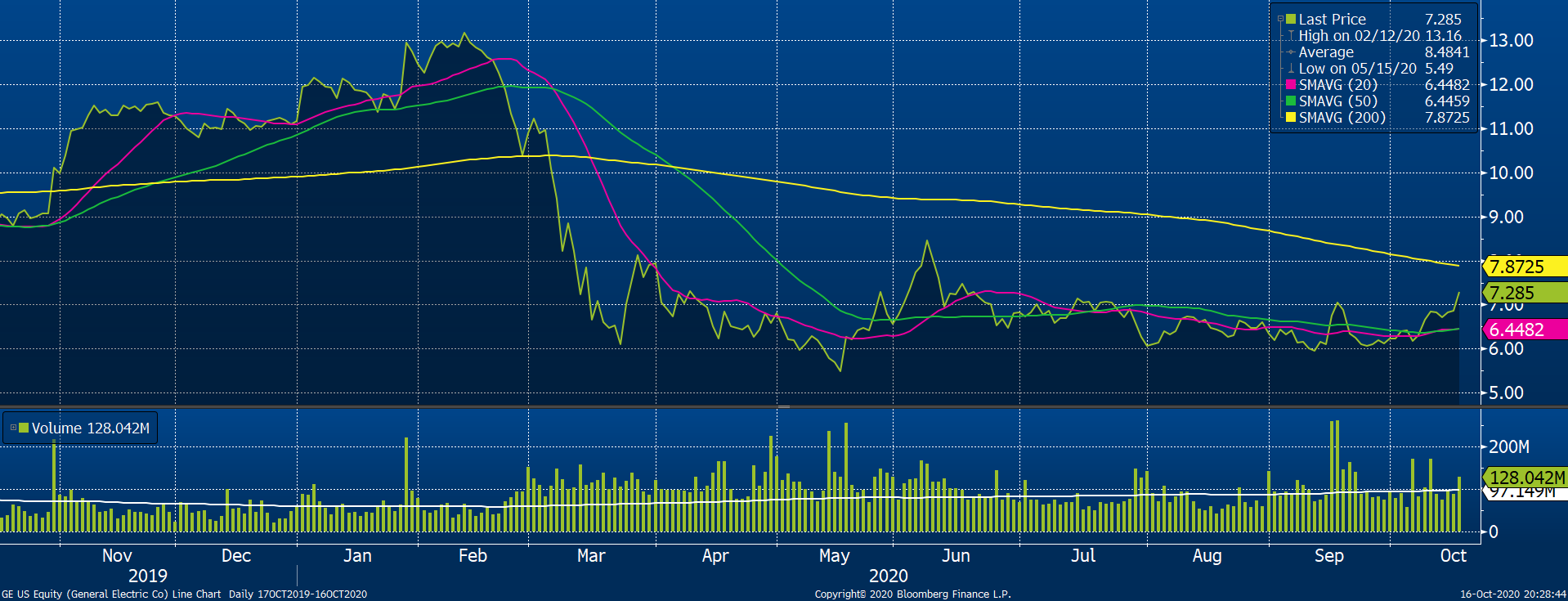This screenshot has height=601, width=1568.
Task: Click the Volume 128.042M legend label
Action: click(90, 428)
